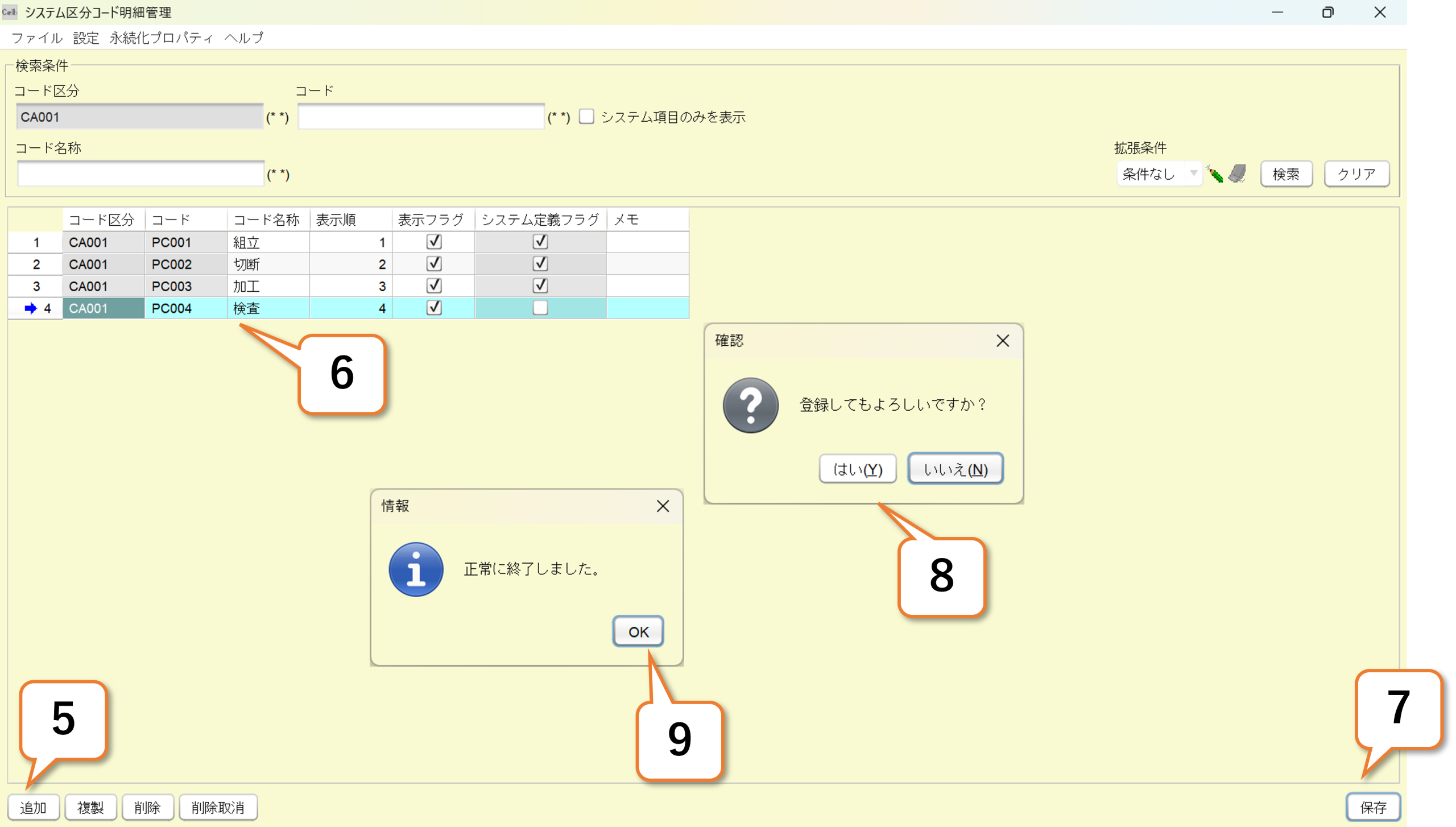Toggle 表示フラグ checkbox for PC001
This screenshot has height=827, width=1456.
click(434, 242)
